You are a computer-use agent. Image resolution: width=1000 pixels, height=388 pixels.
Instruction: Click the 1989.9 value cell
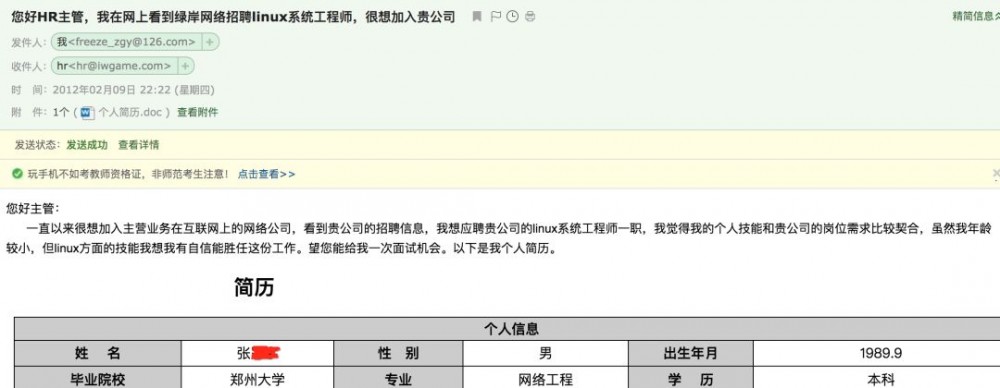pyautogui.click(x=880, y=354)
